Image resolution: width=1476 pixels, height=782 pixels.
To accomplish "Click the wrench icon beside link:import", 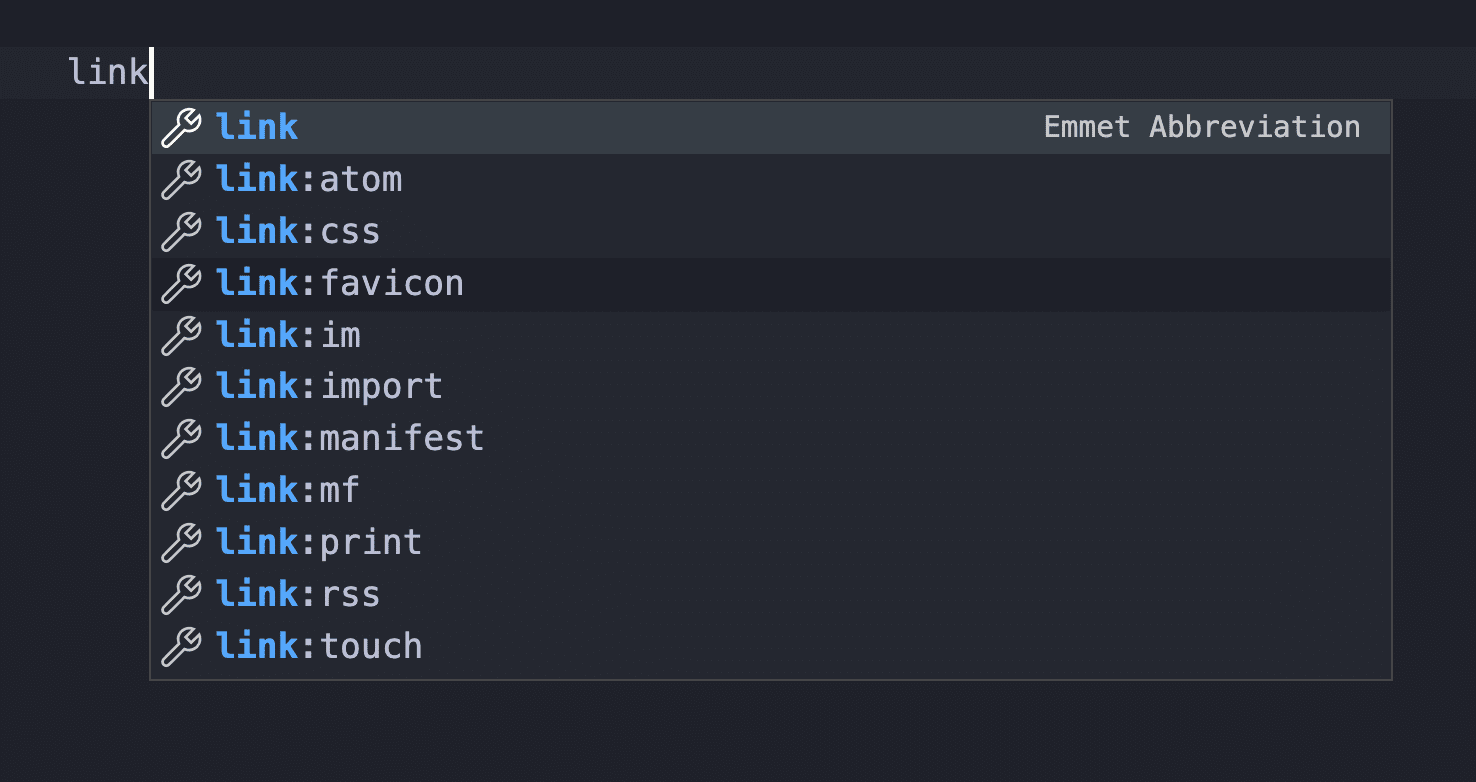I will (x=180, y=387).
